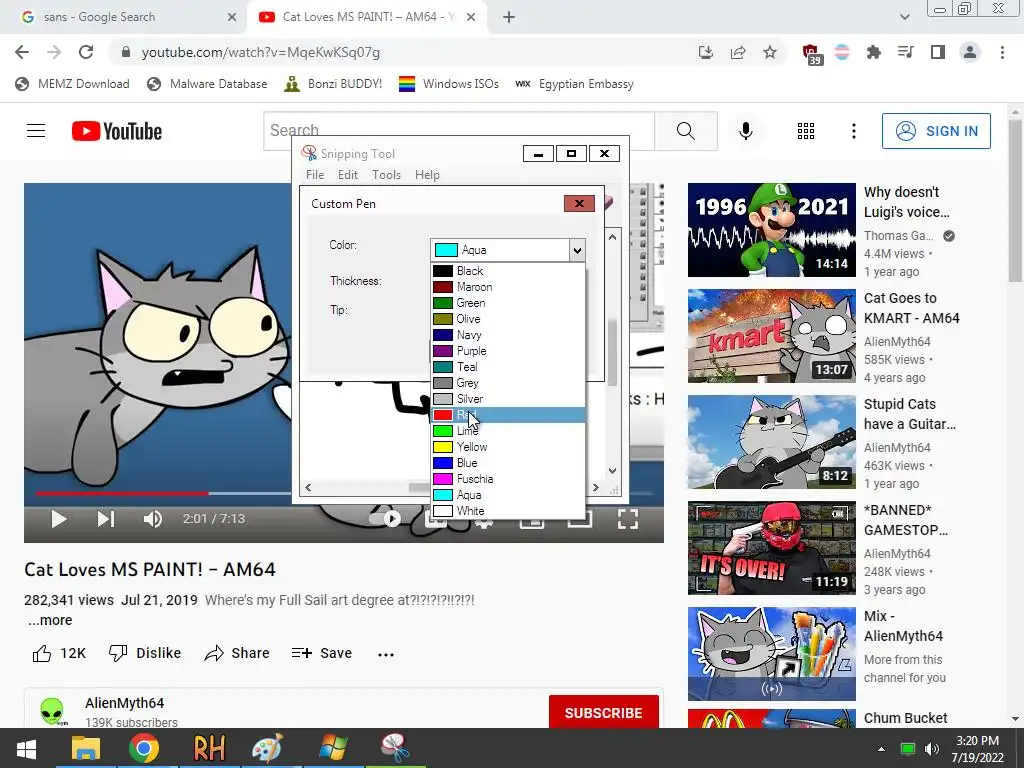Screen dimensions: 1024x768
Task: Mute the video volume speaker icon
Action: [152, 519]
